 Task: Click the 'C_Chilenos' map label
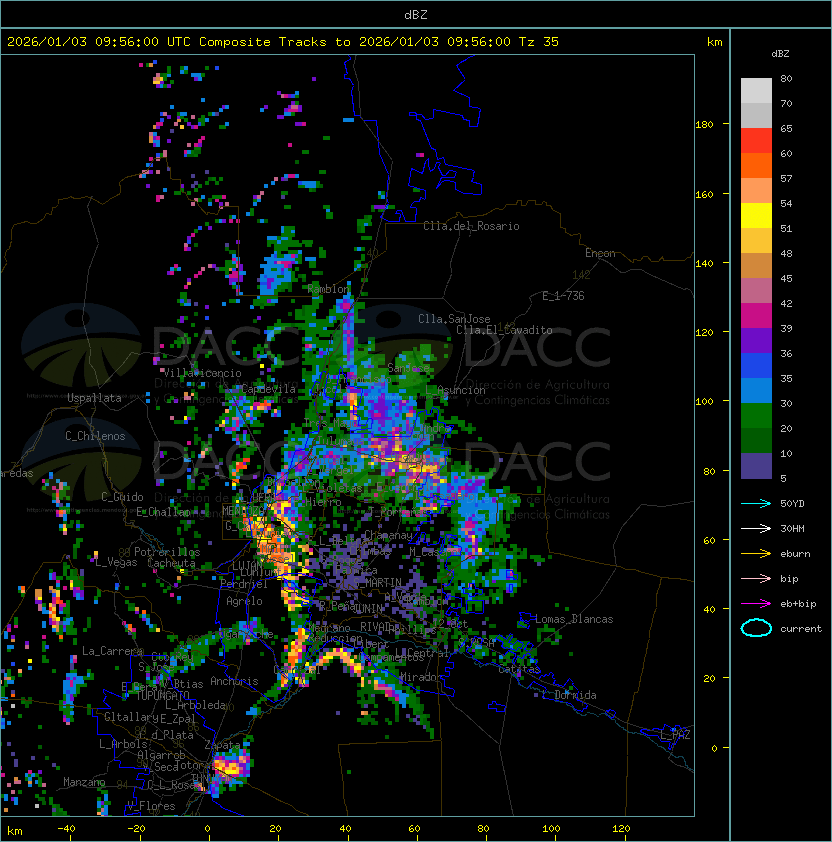click(95, 435)
